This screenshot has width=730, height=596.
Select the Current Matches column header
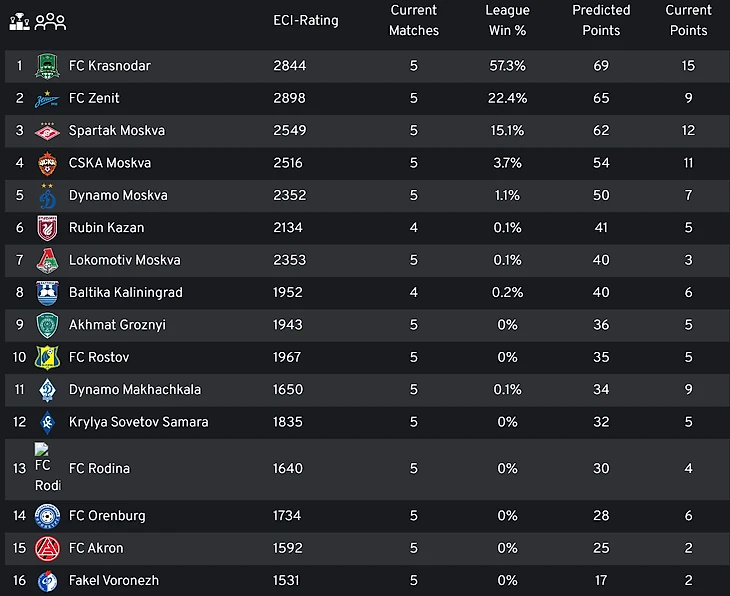tap(414, 20)
